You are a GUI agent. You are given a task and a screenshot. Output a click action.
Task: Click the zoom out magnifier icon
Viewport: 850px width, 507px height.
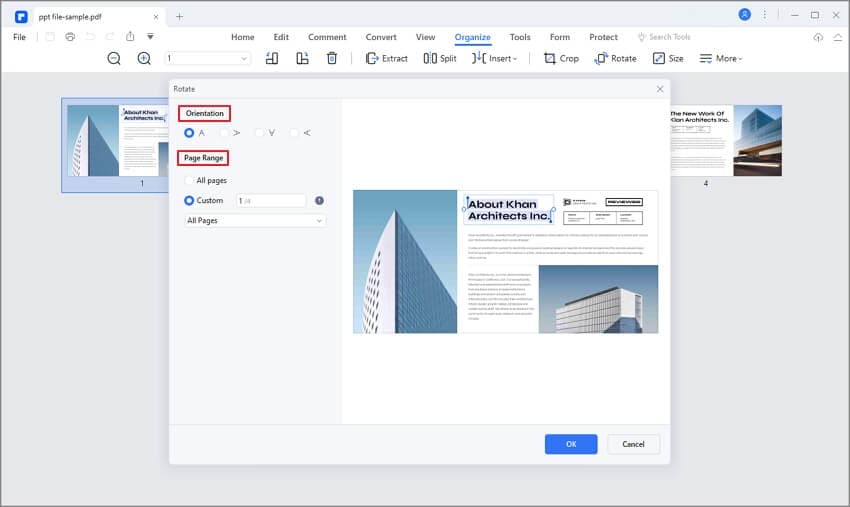pos(114,58)
